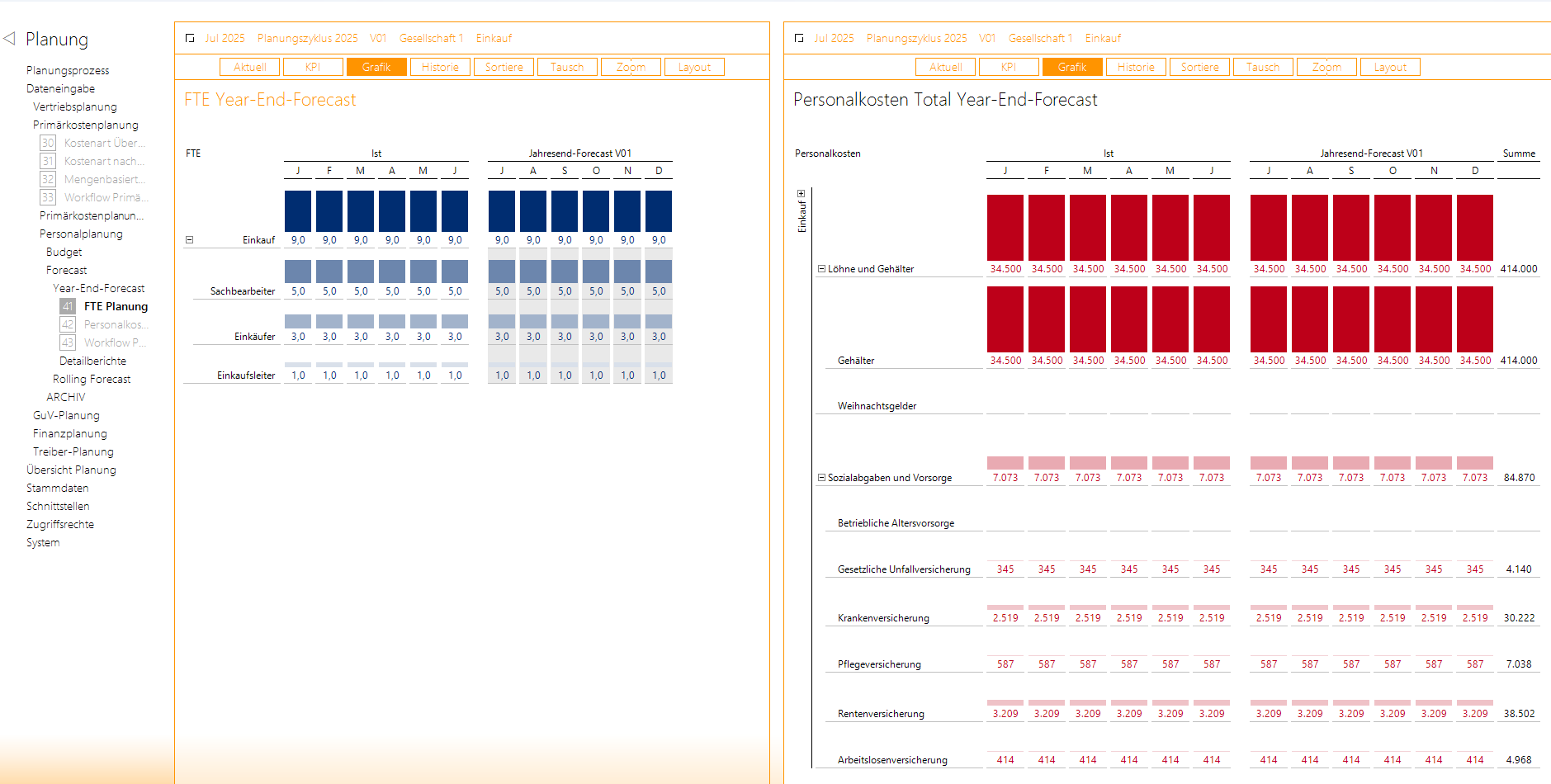Click the window icon in the FTE panel header
This screenshot has height=784, width=1551.
[x=190, y=38]
